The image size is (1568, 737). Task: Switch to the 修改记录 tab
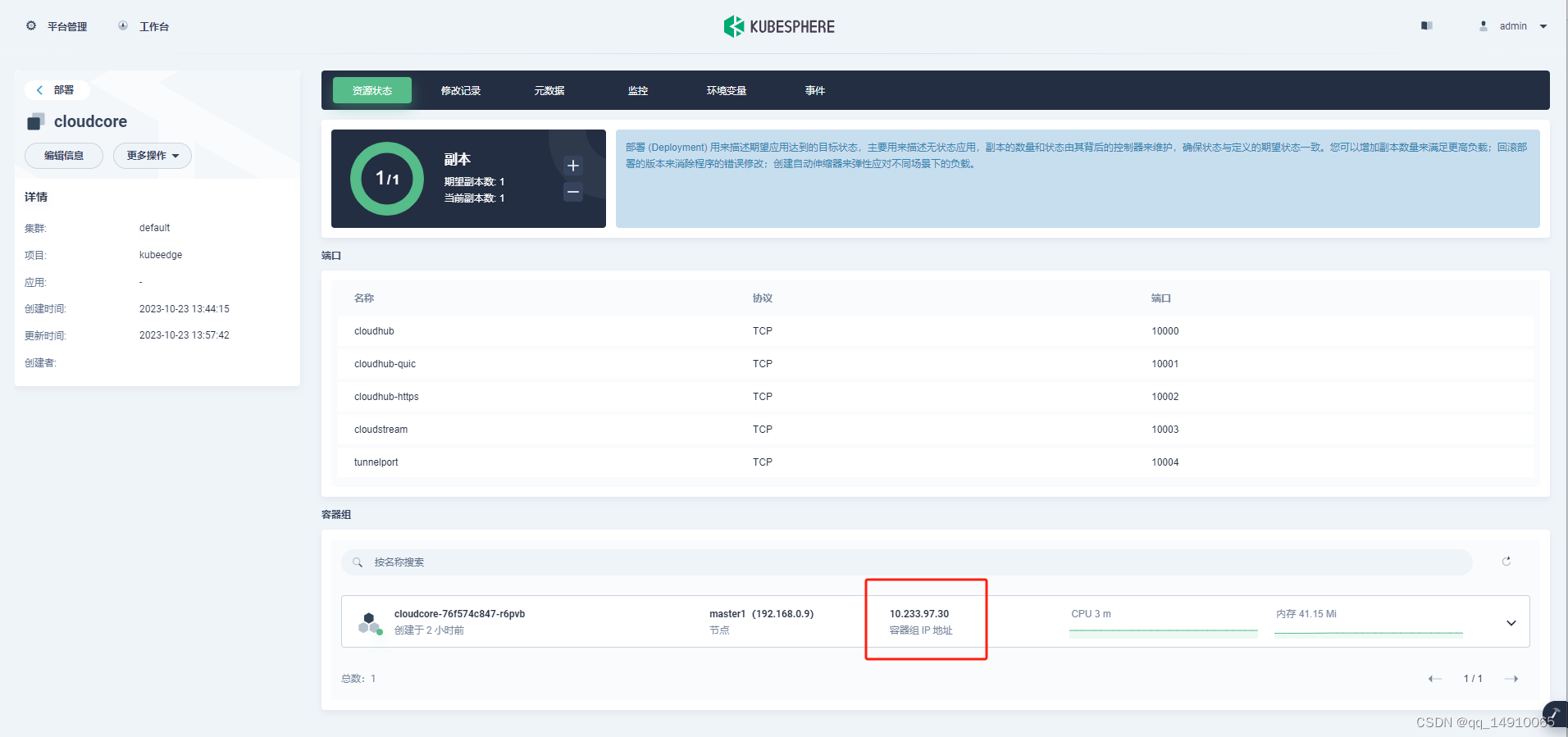(x=461, y=90)
